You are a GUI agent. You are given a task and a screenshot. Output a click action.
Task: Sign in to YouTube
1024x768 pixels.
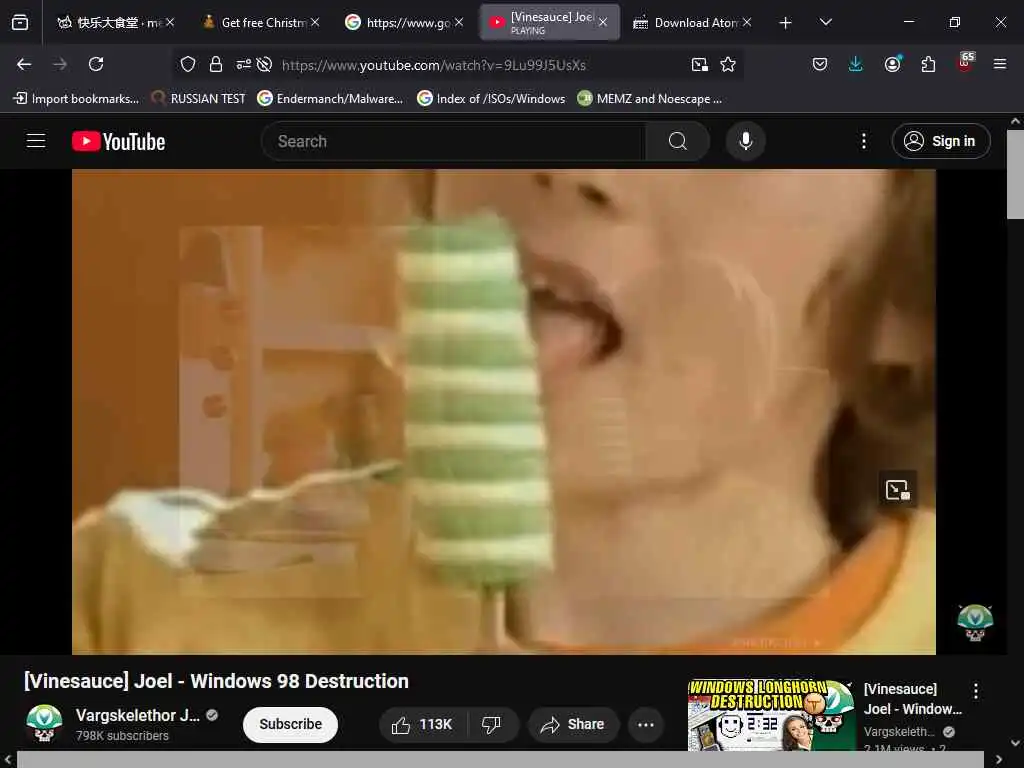[941, 141]
